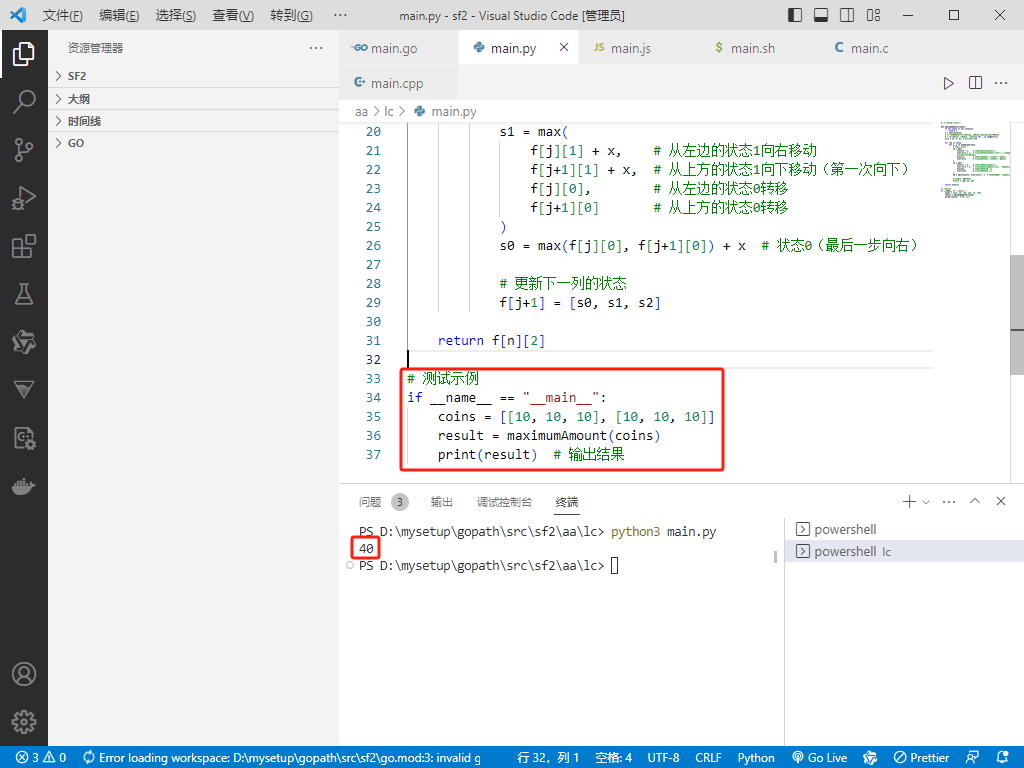Toggle primary side bar layout icon
1024x768 pixels.
coord(795,15)
